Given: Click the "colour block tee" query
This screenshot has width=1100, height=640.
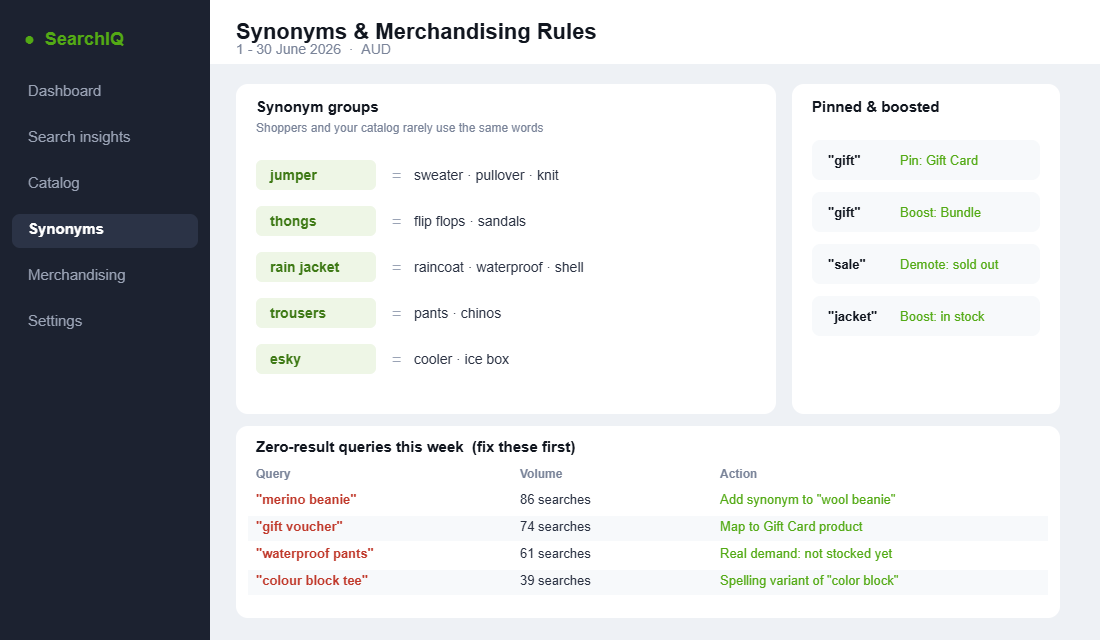Looking at the screenshot, I should [x=311, y=580].
